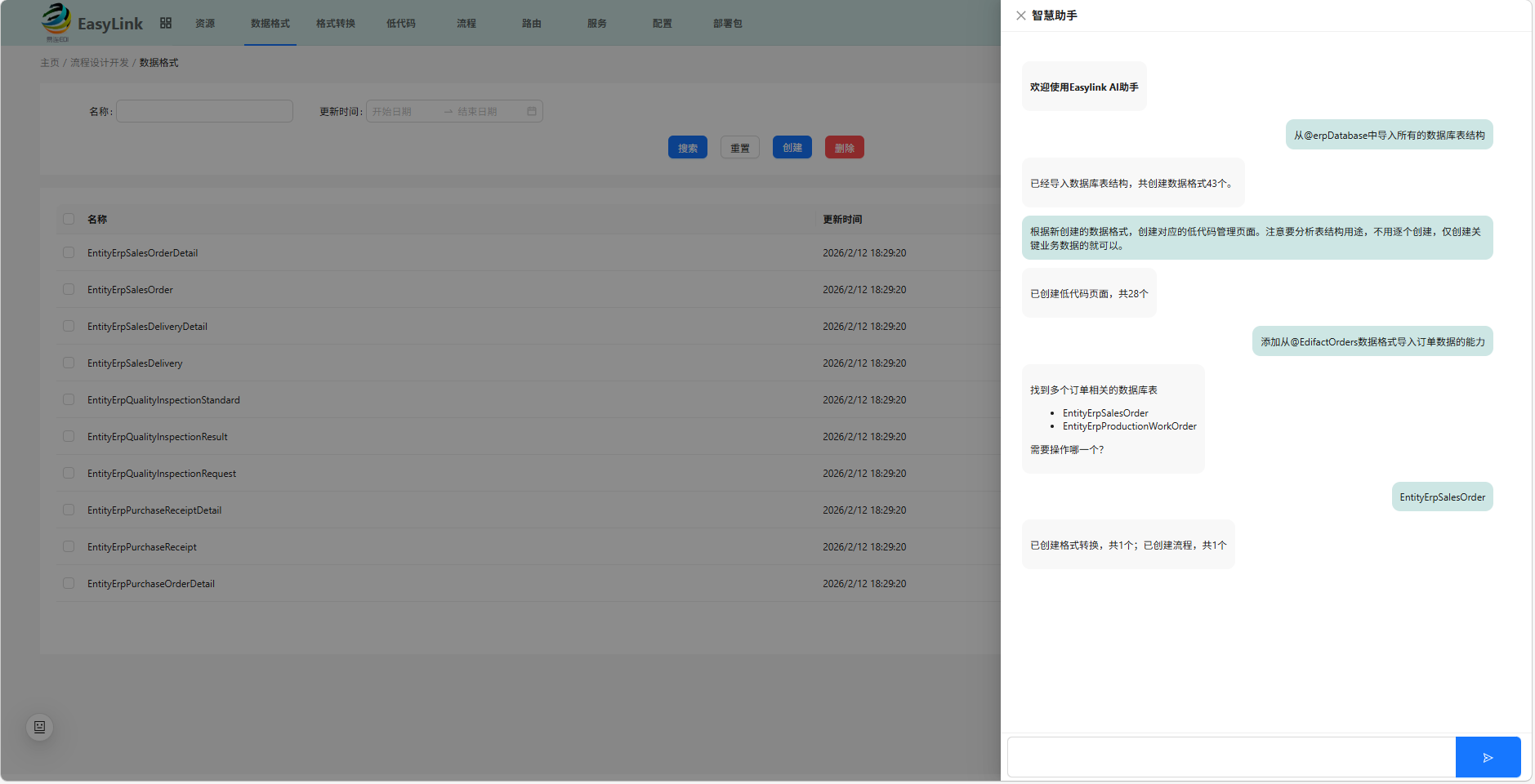Click the user message about @erpDatabase import

(x=1389, y=135)
